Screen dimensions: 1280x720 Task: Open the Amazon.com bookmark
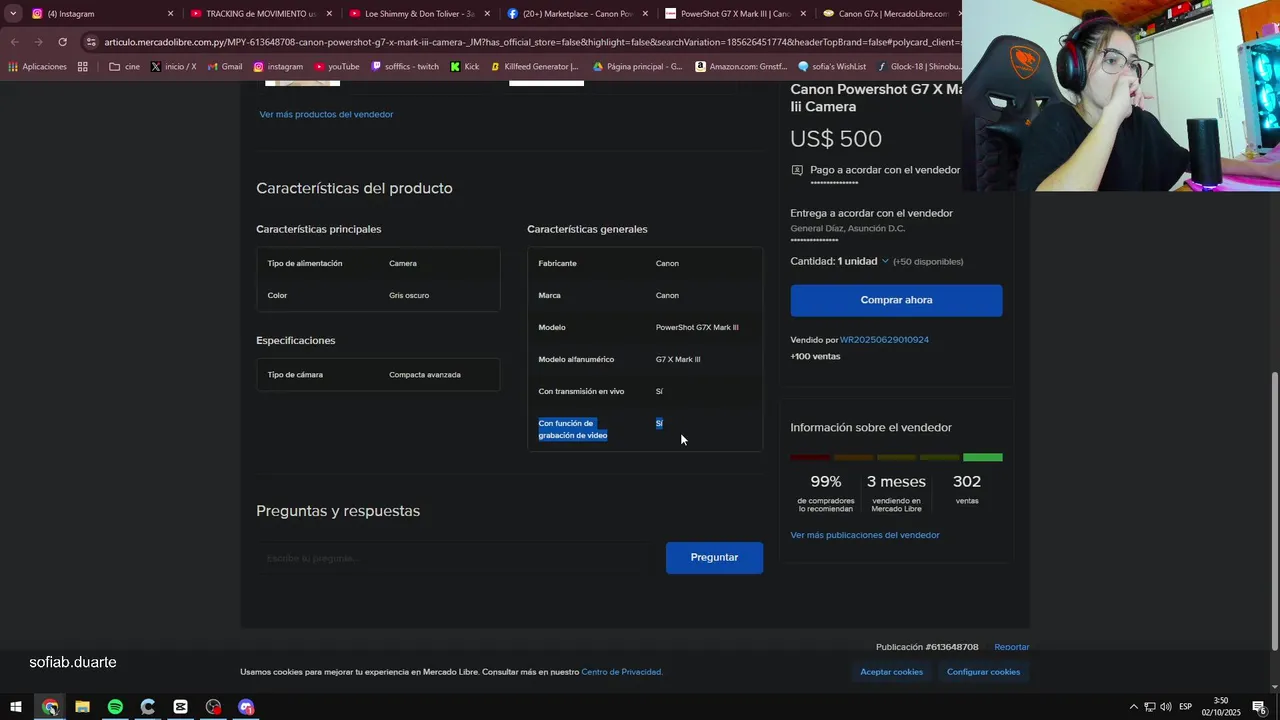[741, 67]
